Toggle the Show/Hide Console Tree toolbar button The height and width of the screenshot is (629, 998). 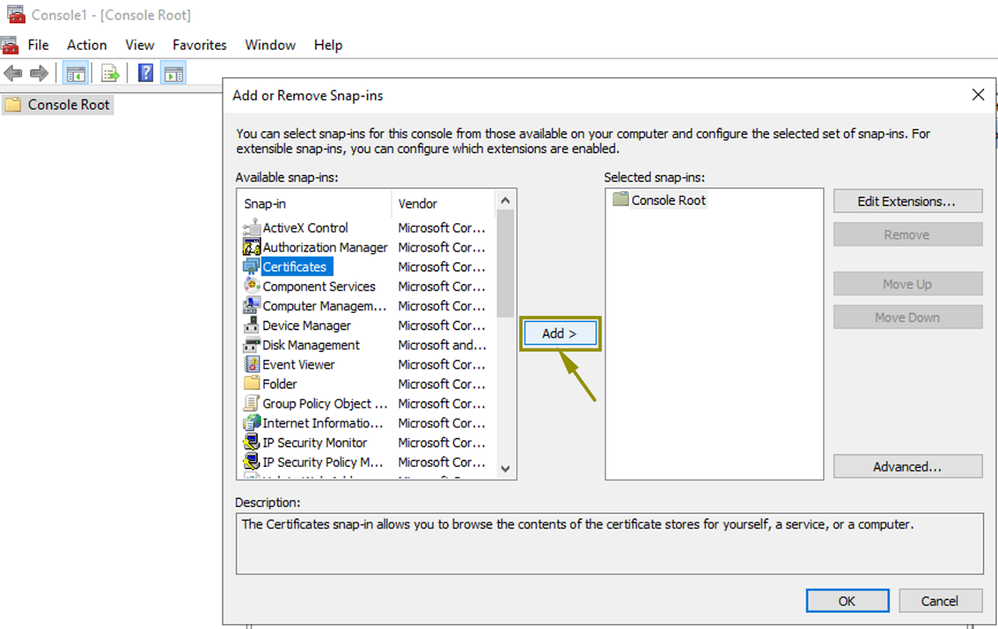pos(75,73)
